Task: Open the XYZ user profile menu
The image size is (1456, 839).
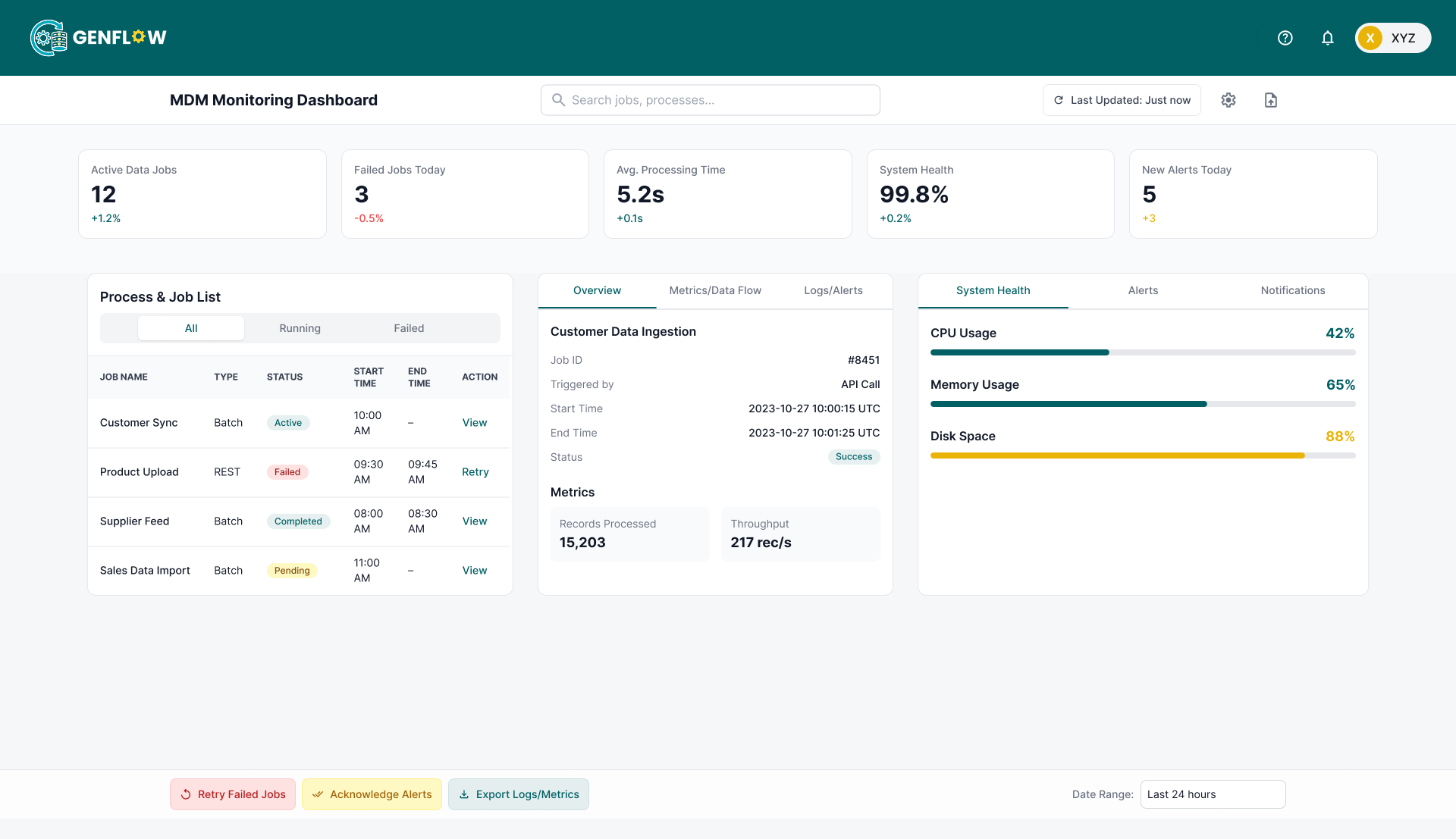Action: click(1393, 38)
